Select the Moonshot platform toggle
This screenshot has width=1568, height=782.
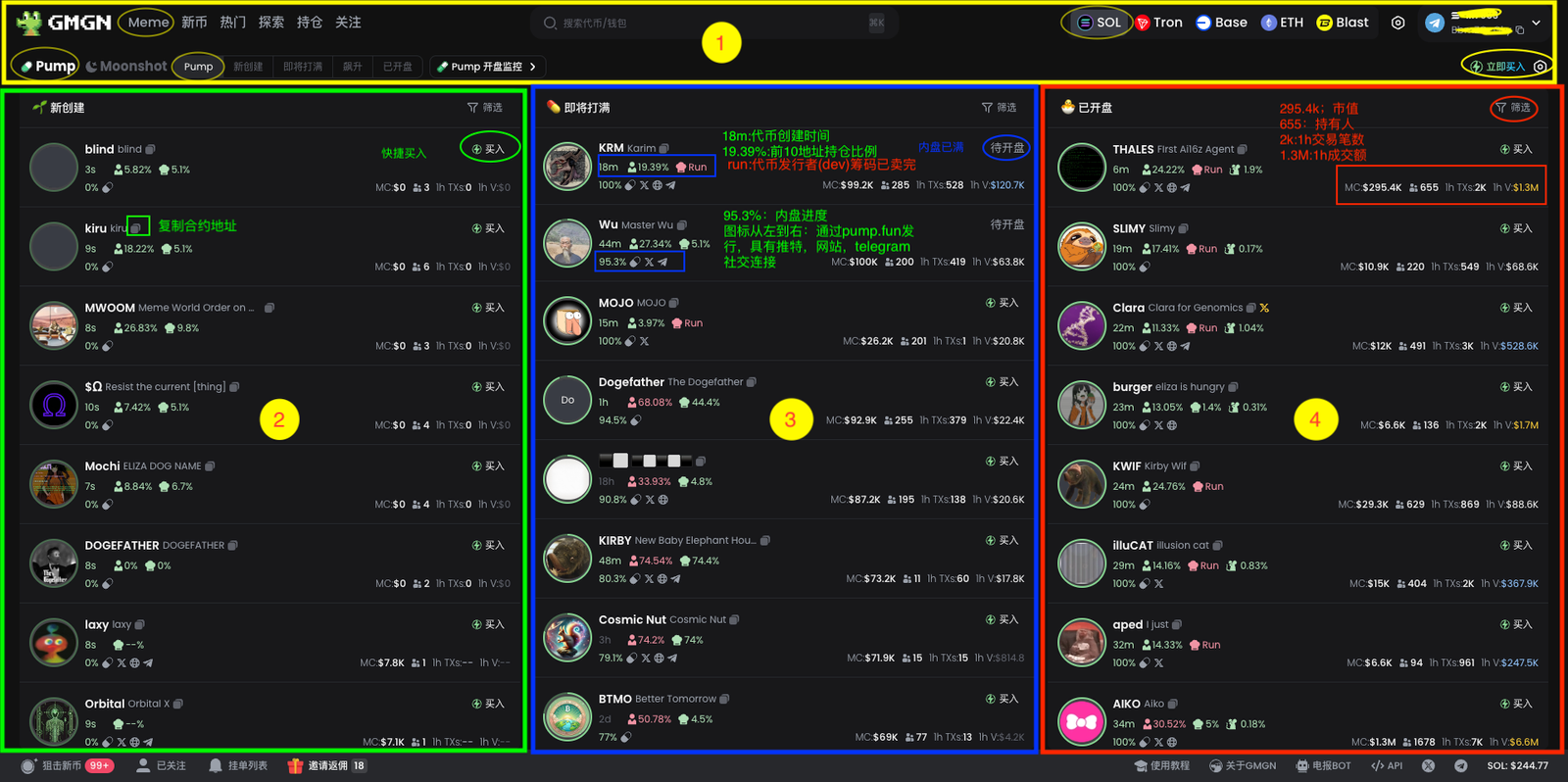point(126,66)
